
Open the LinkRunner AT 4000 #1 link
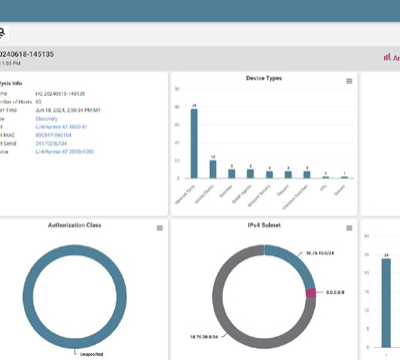pyautogui.click(x=61, y=127)
